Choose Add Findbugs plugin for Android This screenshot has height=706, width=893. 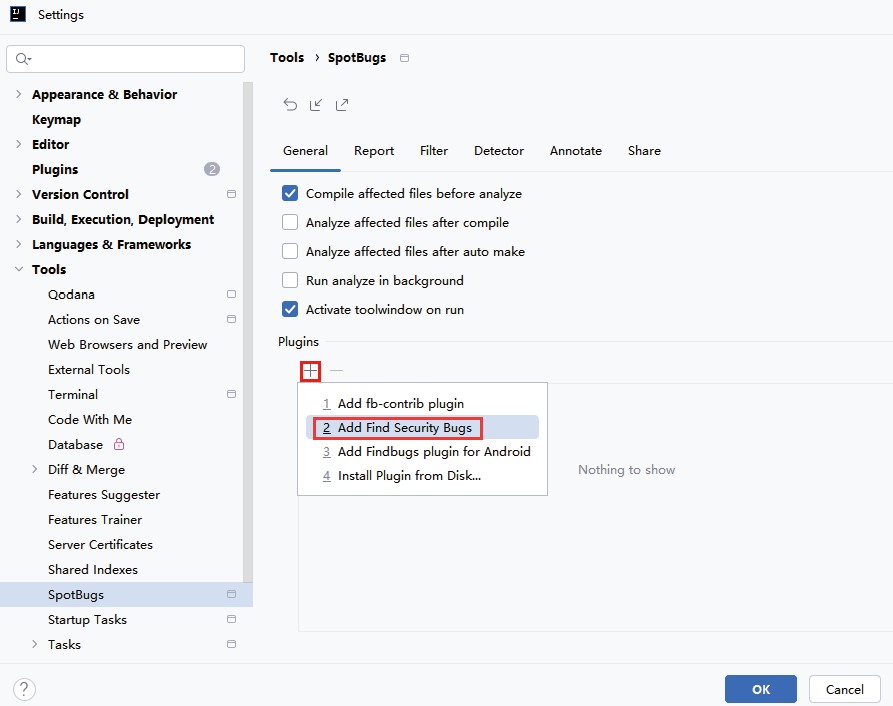pyautogui.click(x=422, y=451)
